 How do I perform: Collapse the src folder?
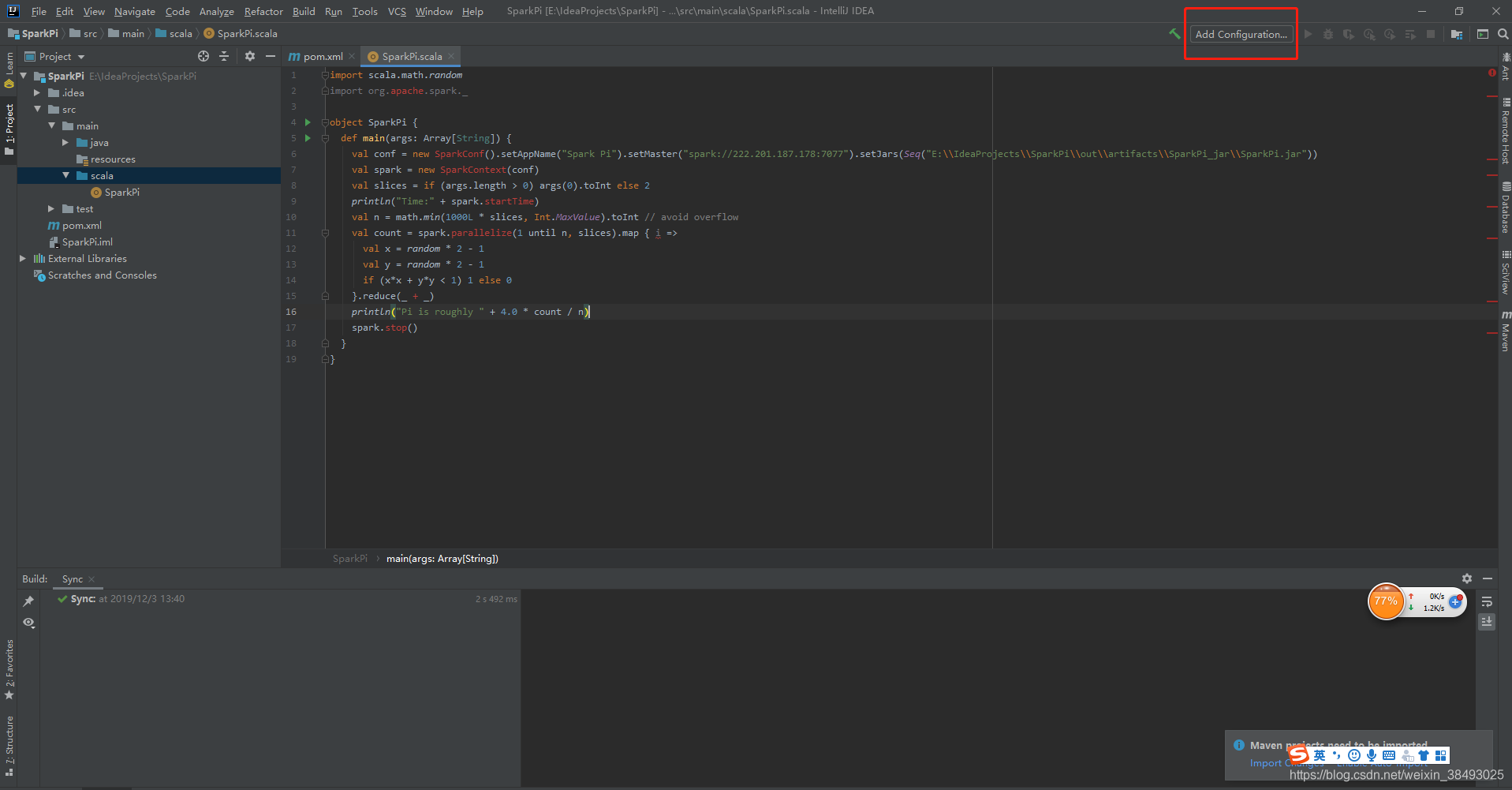pyautogui.click(x=37, y=109)
